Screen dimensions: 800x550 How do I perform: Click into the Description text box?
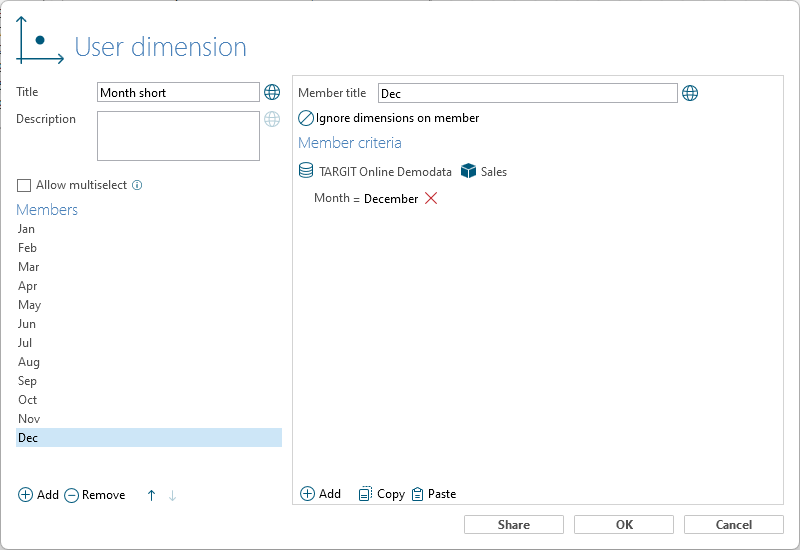tap(178, 136)
